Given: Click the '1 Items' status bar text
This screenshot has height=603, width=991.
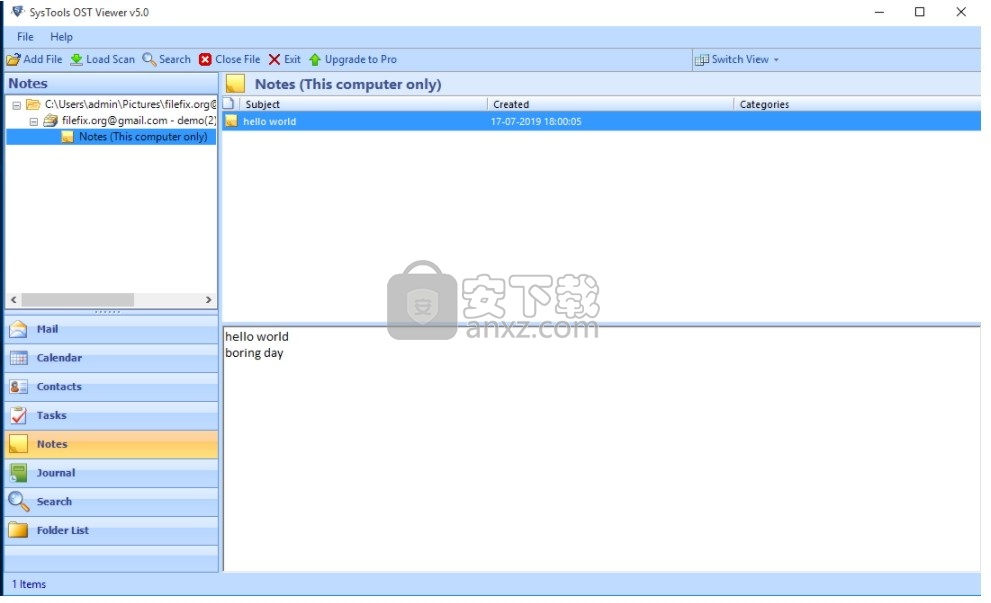Looking at the screenshot, I should coord(29,584).
